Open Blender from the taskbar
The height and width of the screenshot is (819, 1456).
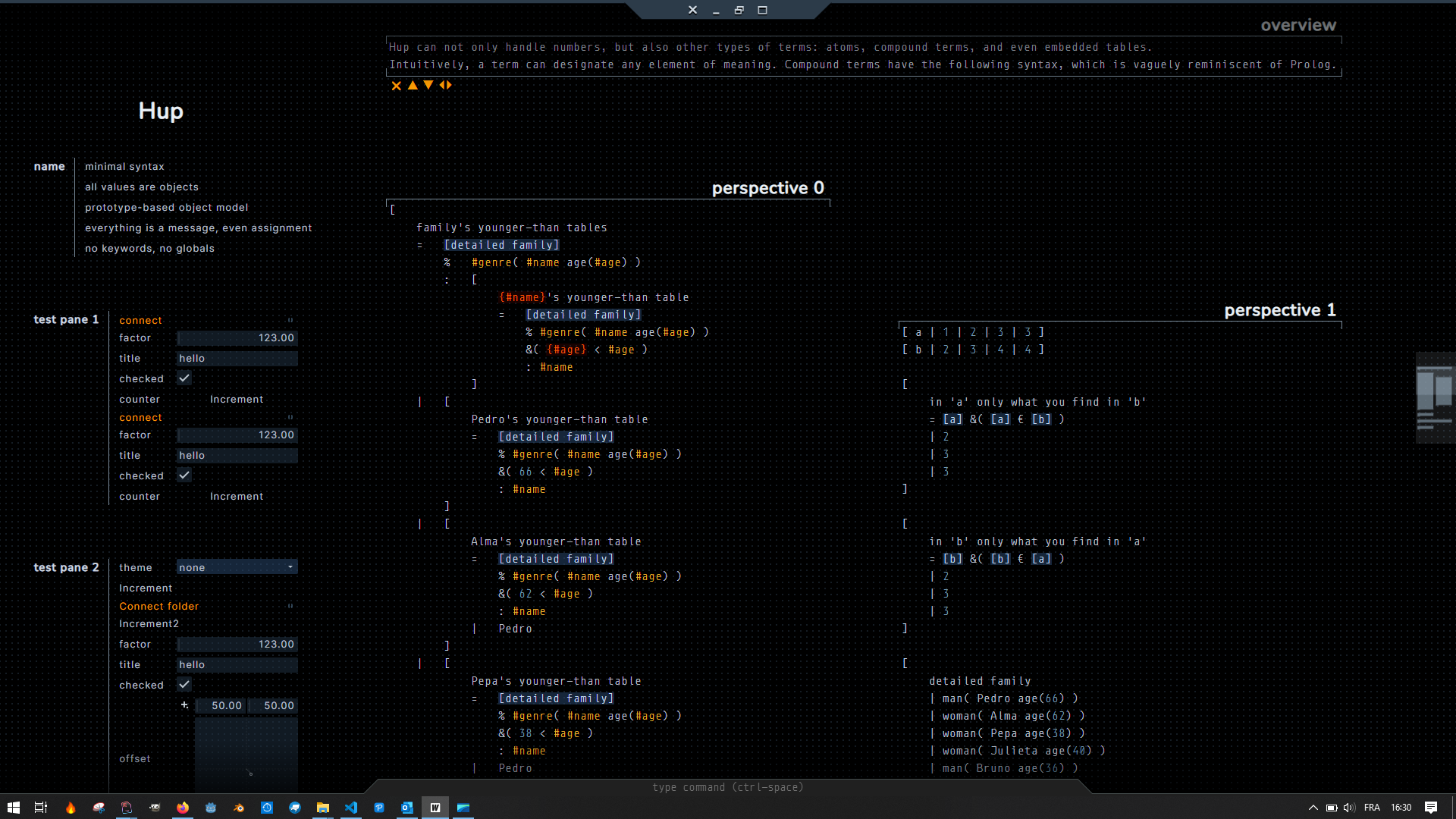point(239,808)
